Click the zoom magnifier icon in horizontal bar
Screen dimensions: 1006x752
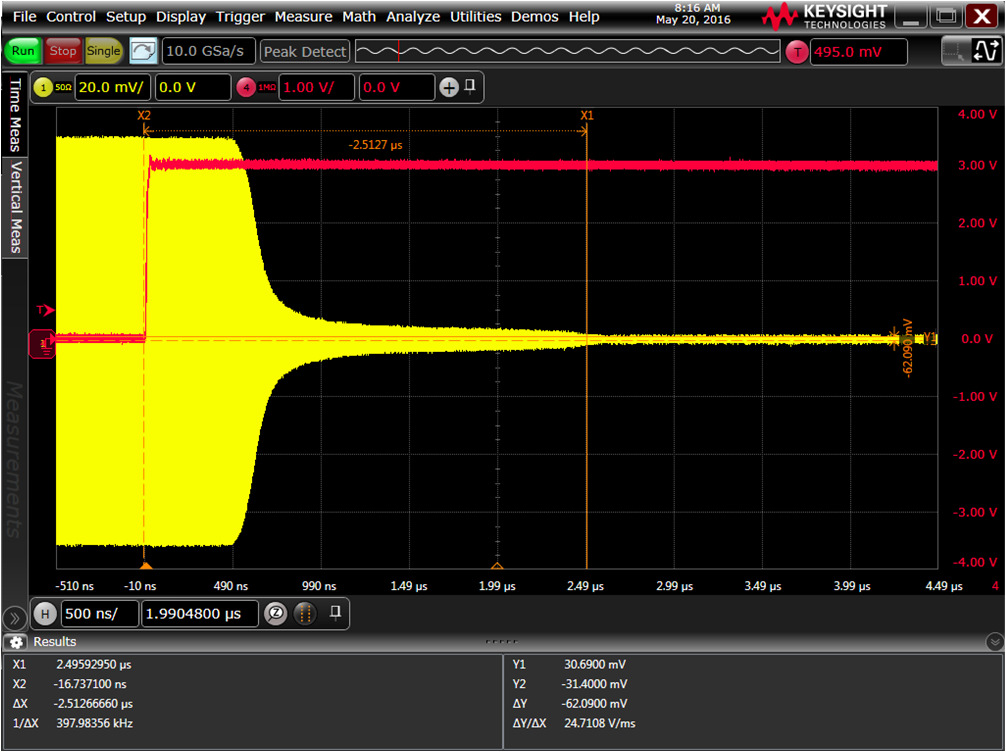[x=275, y=614]
